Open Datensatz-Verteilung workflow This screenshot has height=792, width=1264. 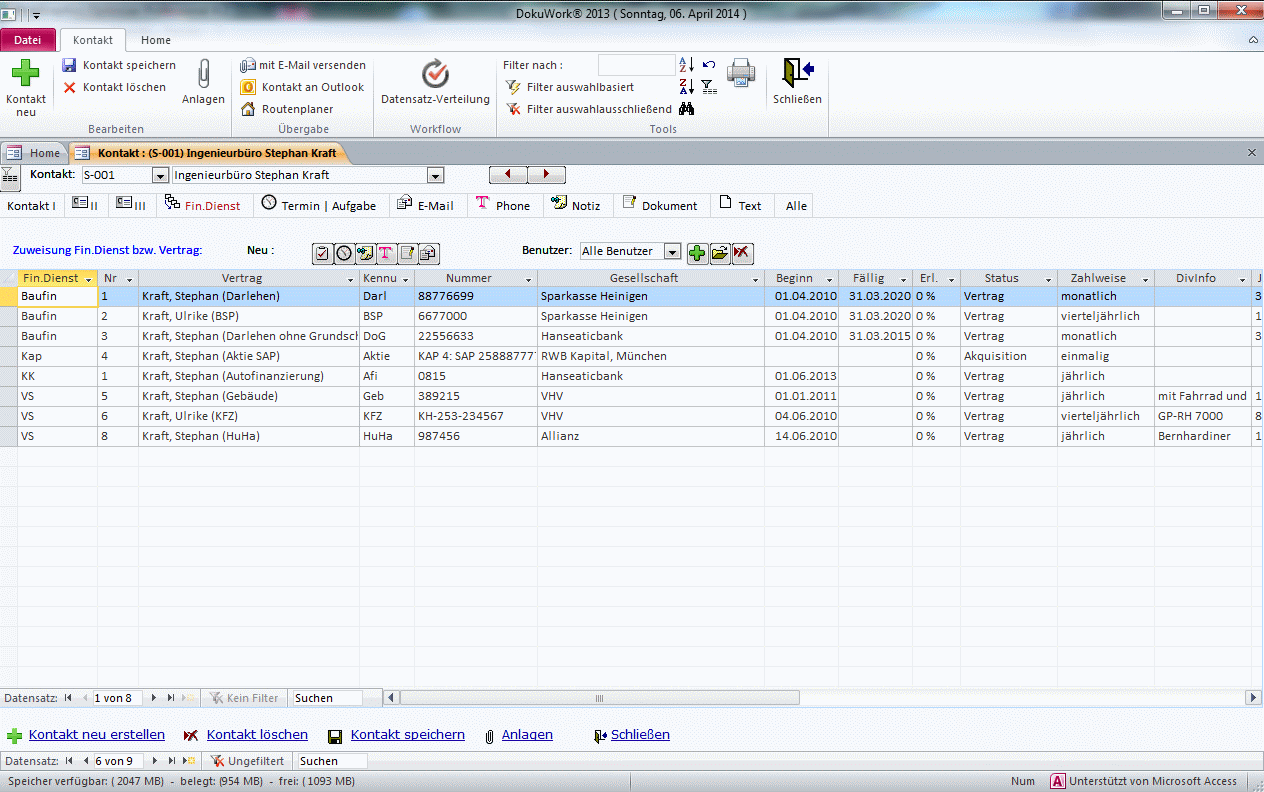pos(435,74)
